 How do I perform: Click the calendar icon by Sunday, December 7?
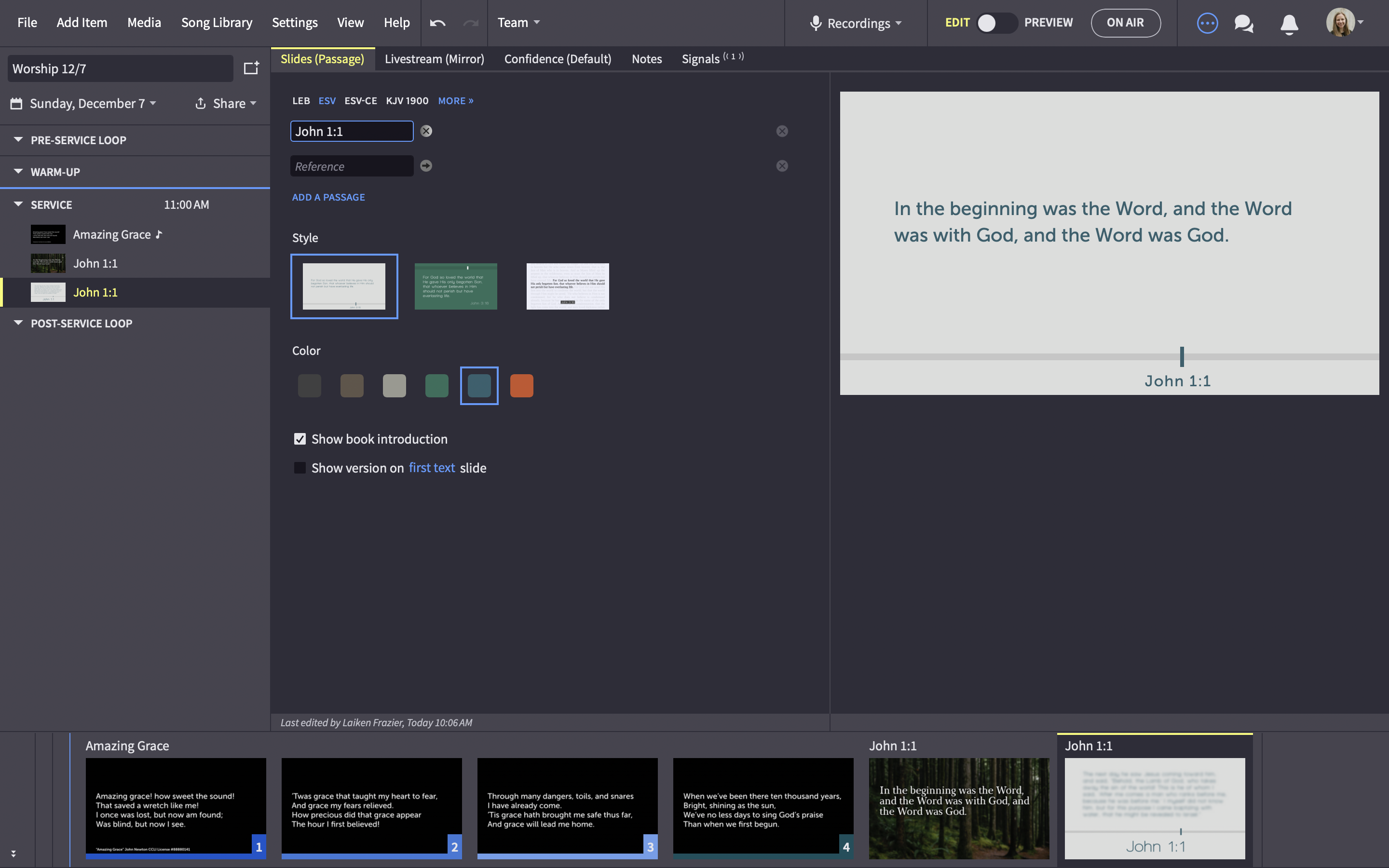coord(16,103)
